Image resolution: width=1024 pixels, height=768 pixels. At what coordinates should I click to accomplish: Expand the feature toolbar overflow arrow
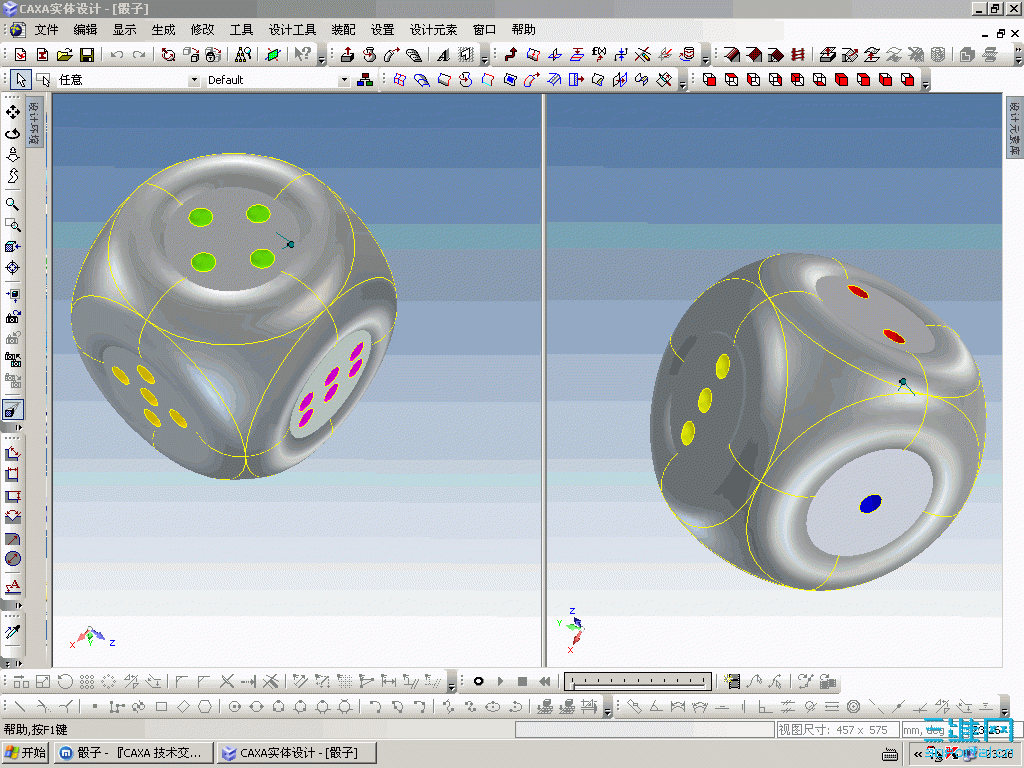tap(485, 59)
